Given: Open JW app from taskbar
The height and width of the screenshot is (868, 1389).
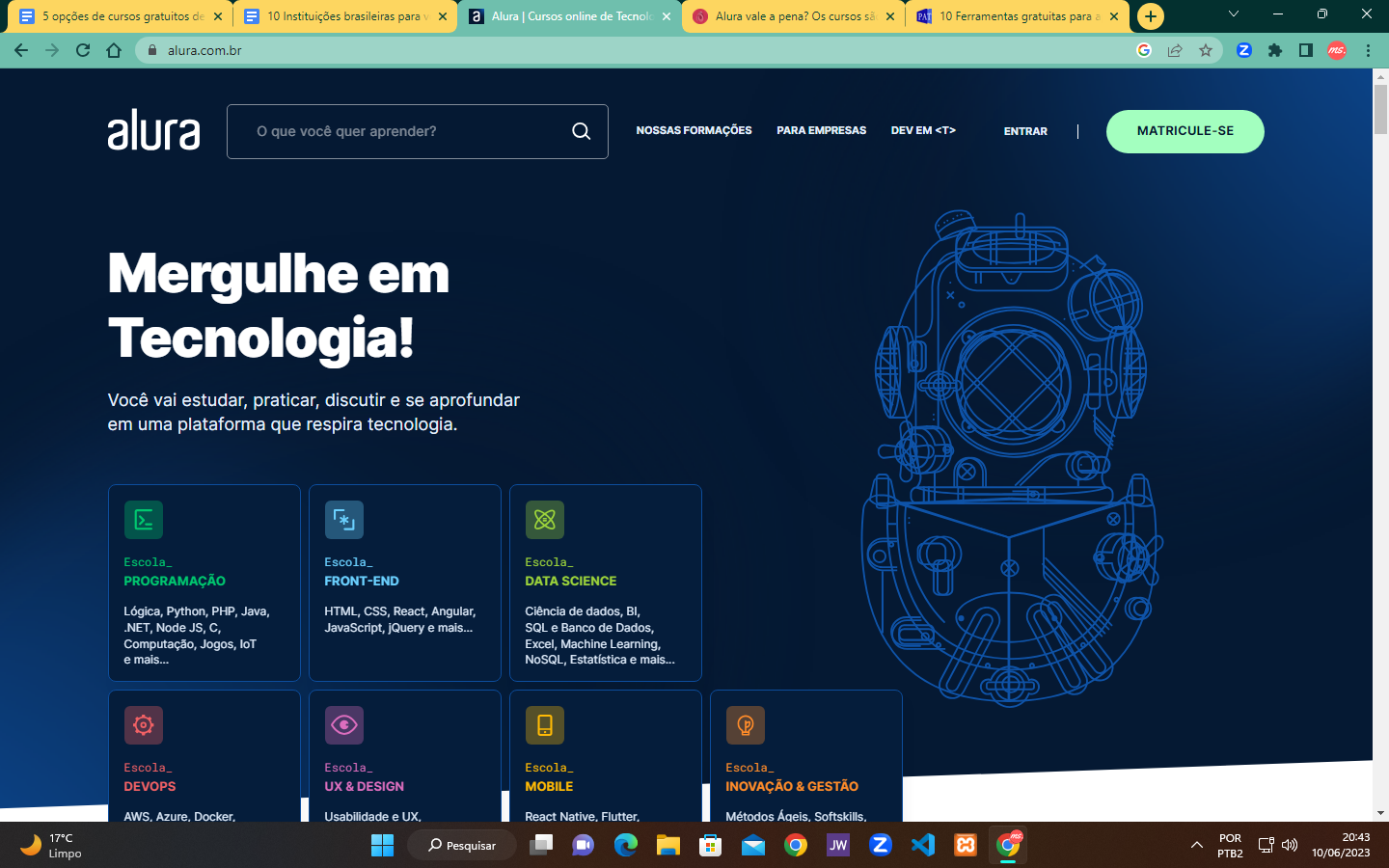Looking at the screenshot, I should coord(838,845).
